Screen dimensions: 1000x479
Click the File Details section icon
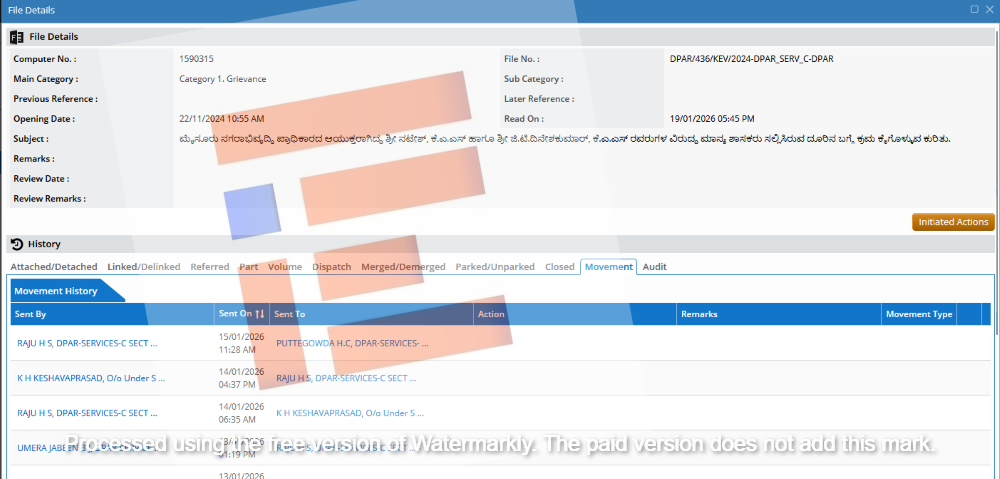click(x=16, y=37)
